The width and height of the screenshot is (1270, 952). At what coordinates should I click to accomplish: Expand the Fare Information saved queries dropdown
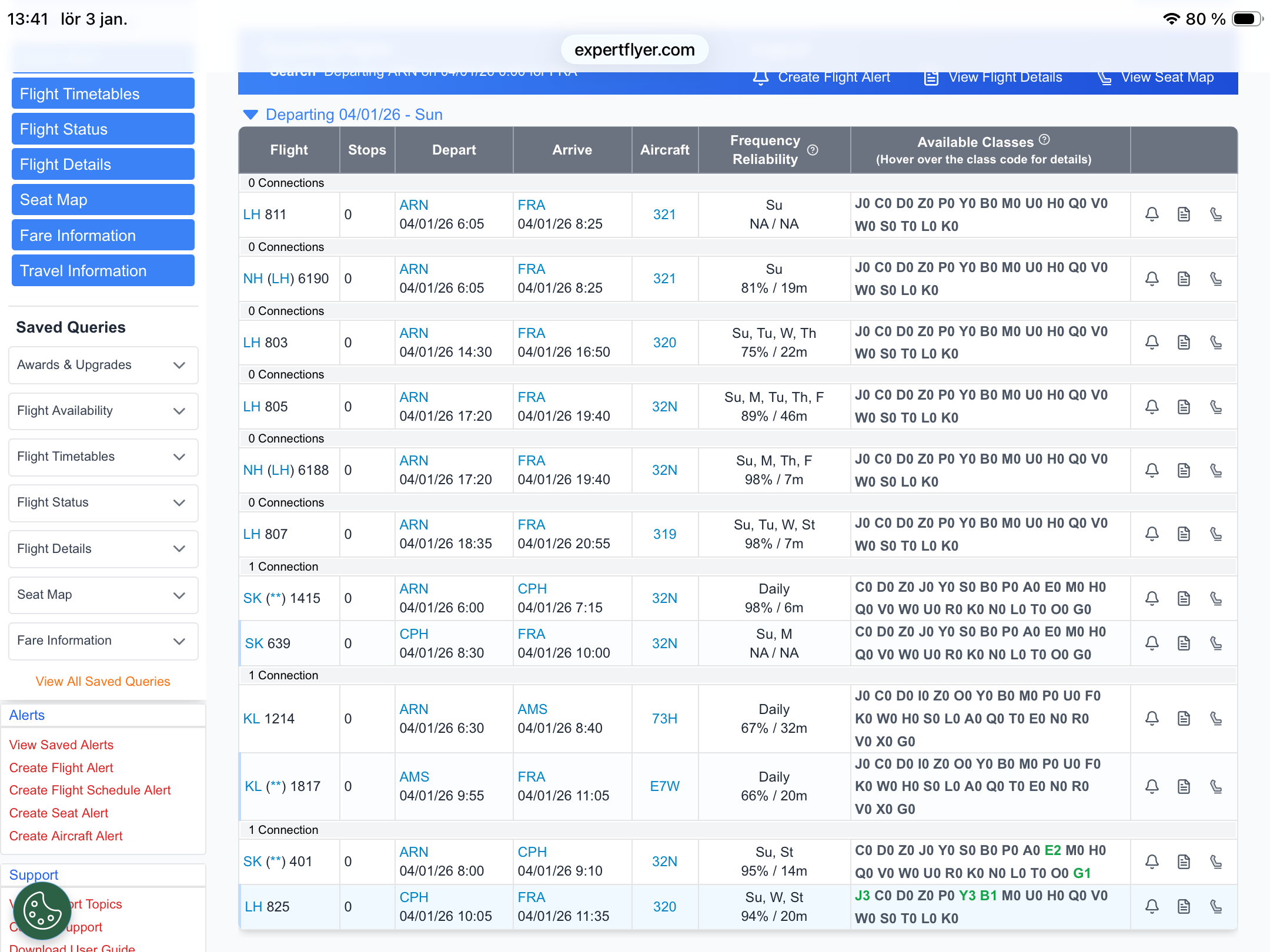point(179,641)
